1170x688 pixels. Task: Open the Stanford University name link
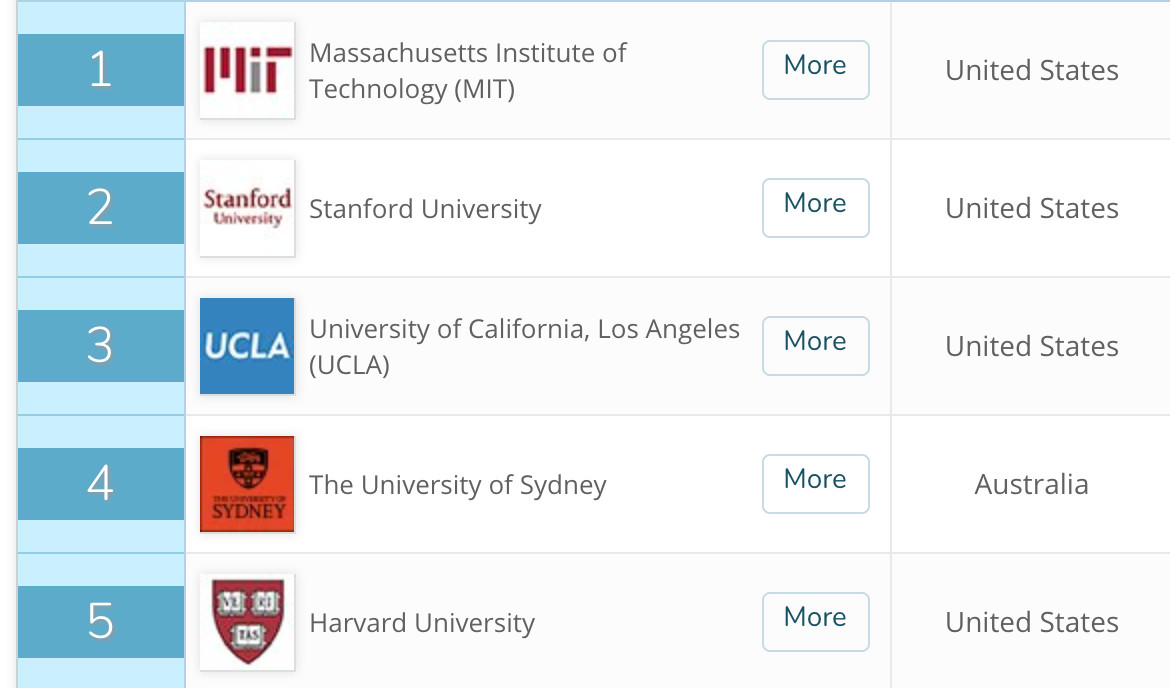pyautogui.click(x=425, y=209)
